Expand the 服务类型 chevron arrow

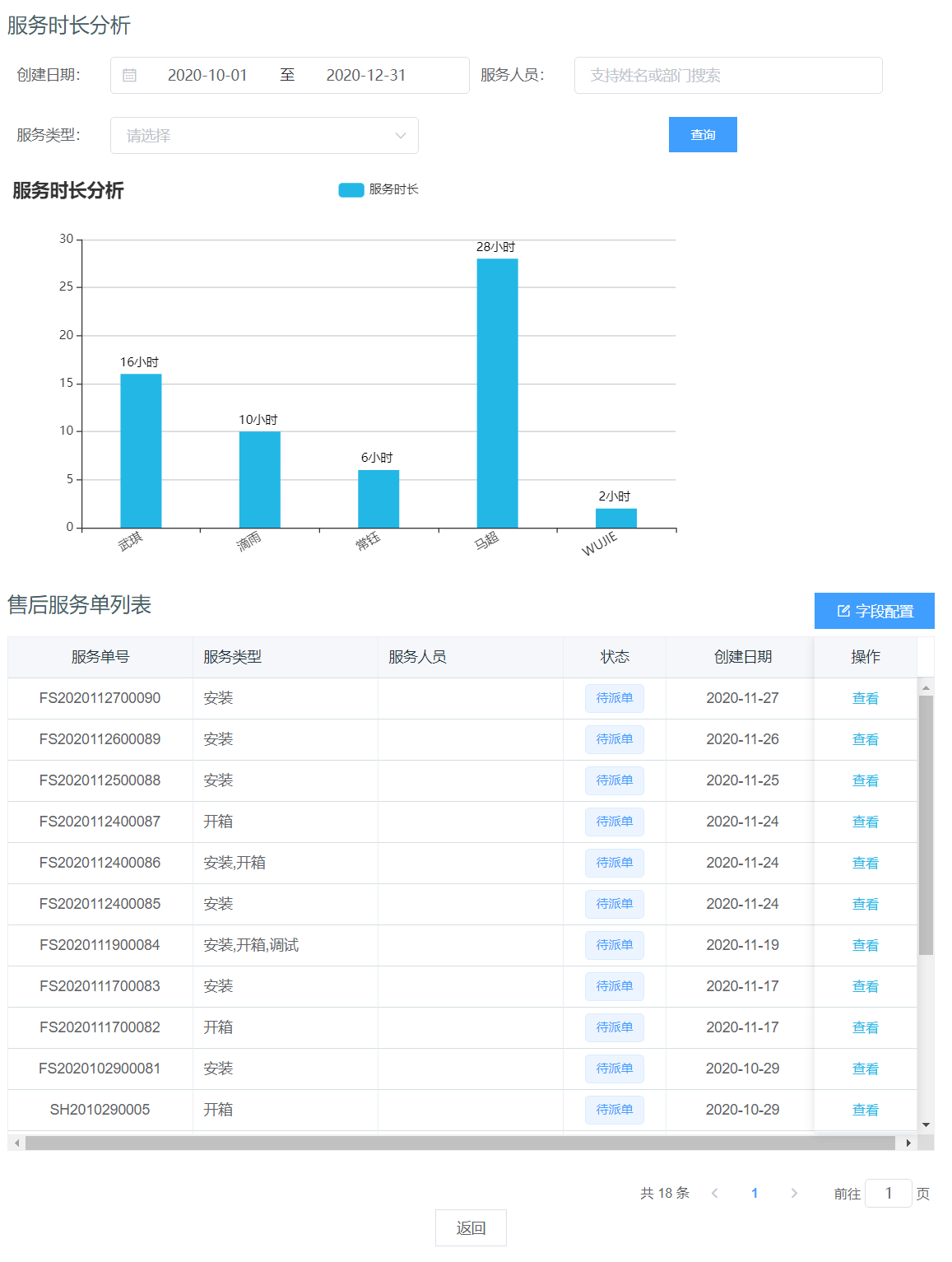401,136
